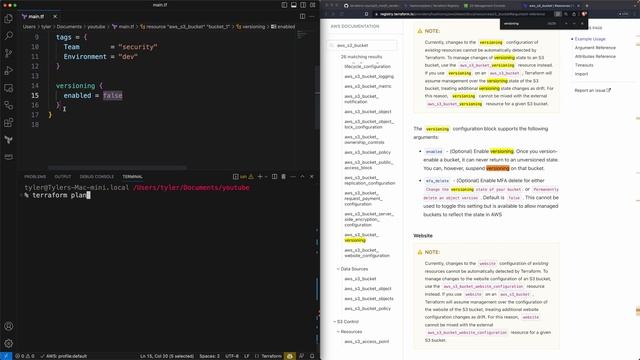Screen dimensions: 640x360
Task: Open the Explorer view in VS Code
Action: 8,19
